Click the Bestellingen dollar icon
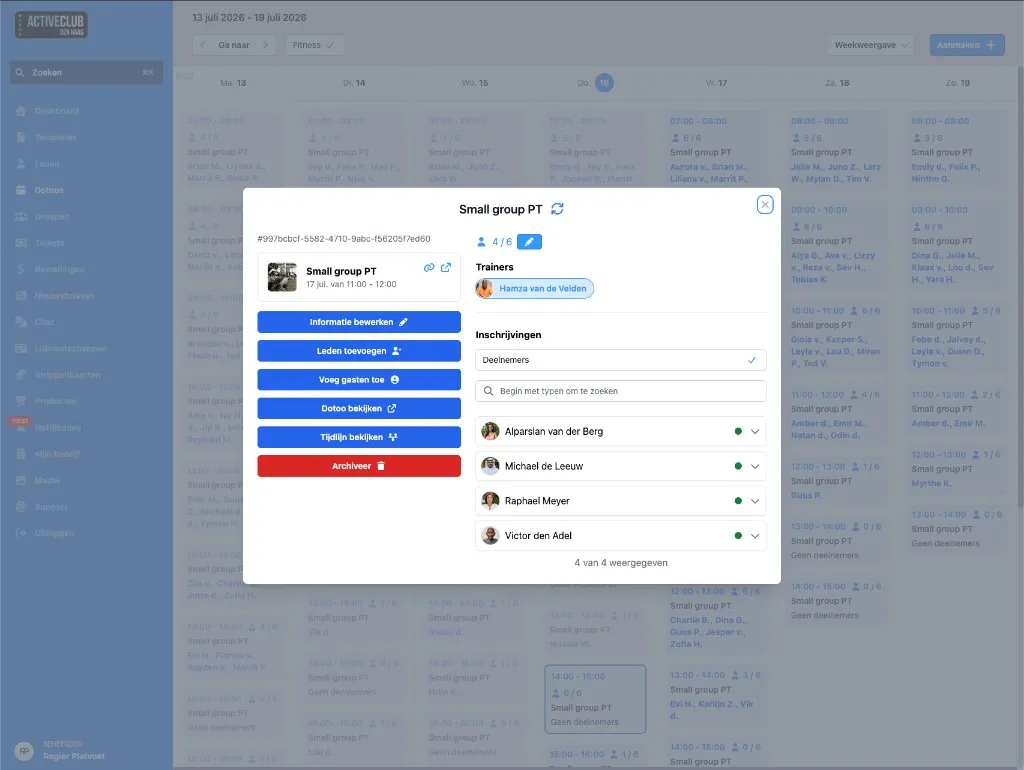1024x770 pixels. pos(21,269)
